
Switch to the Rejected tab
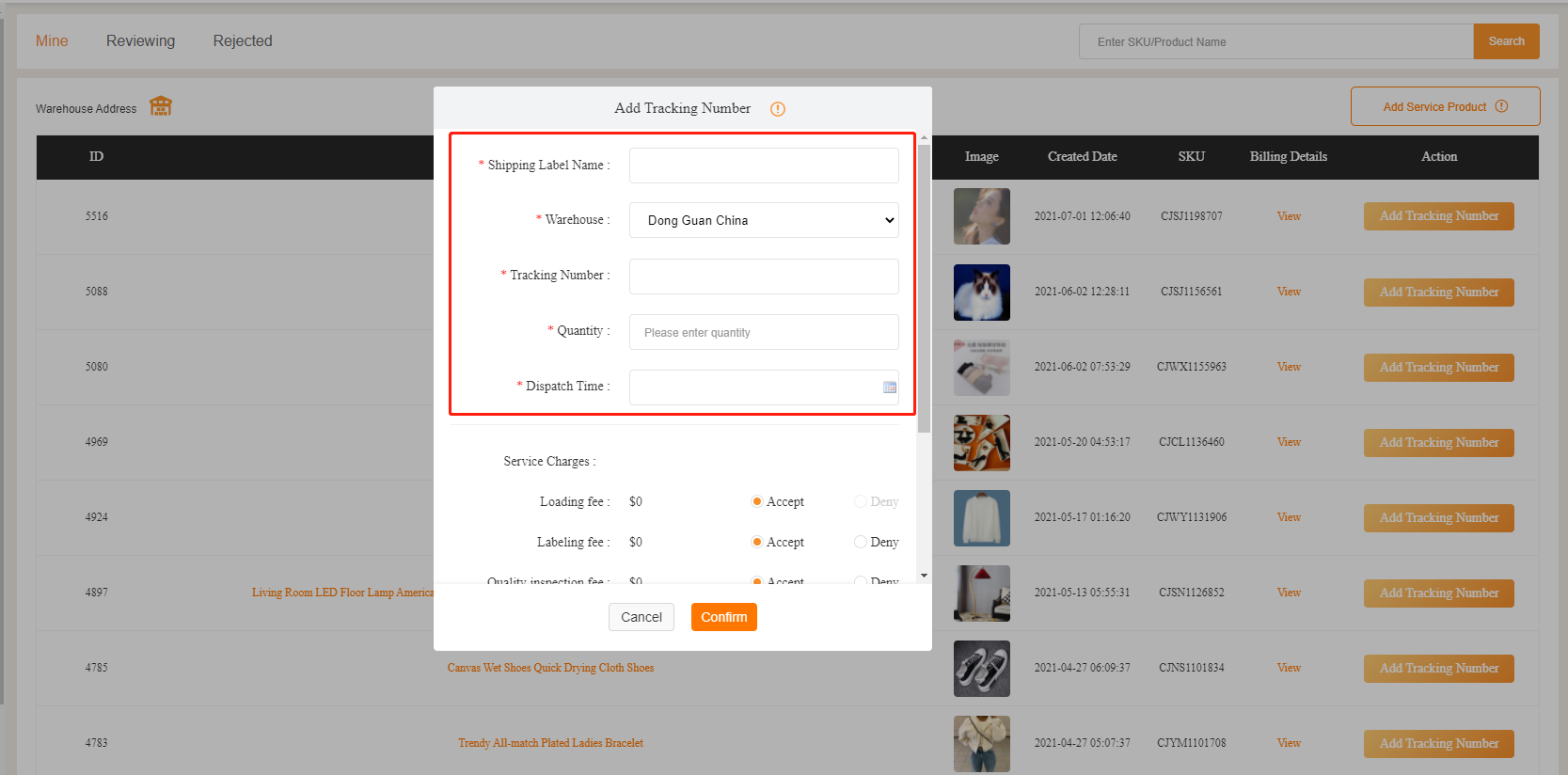(x=243, y=41)
